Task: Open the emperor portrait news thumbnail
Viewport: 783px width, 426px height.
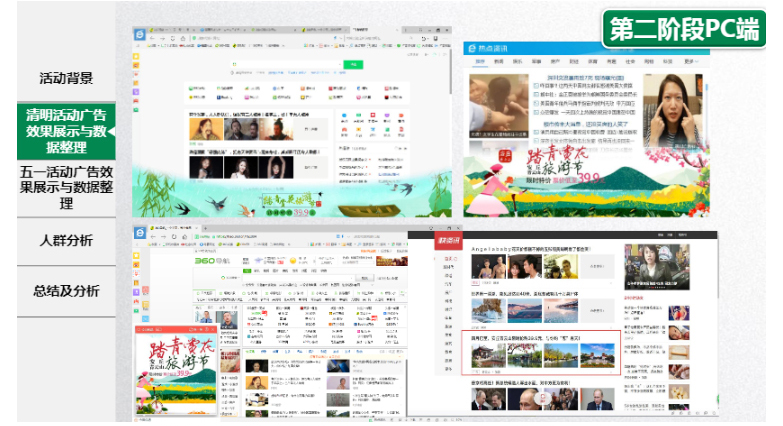Action: click(x=206, y=129)
